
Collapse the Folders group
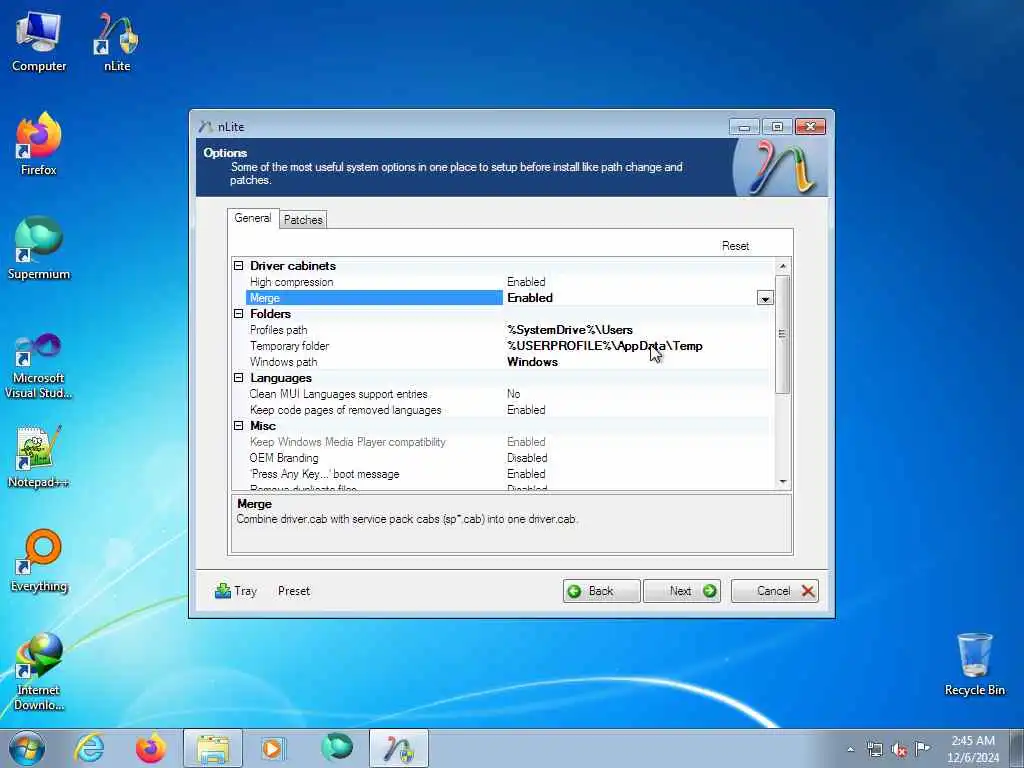[238, 313]
